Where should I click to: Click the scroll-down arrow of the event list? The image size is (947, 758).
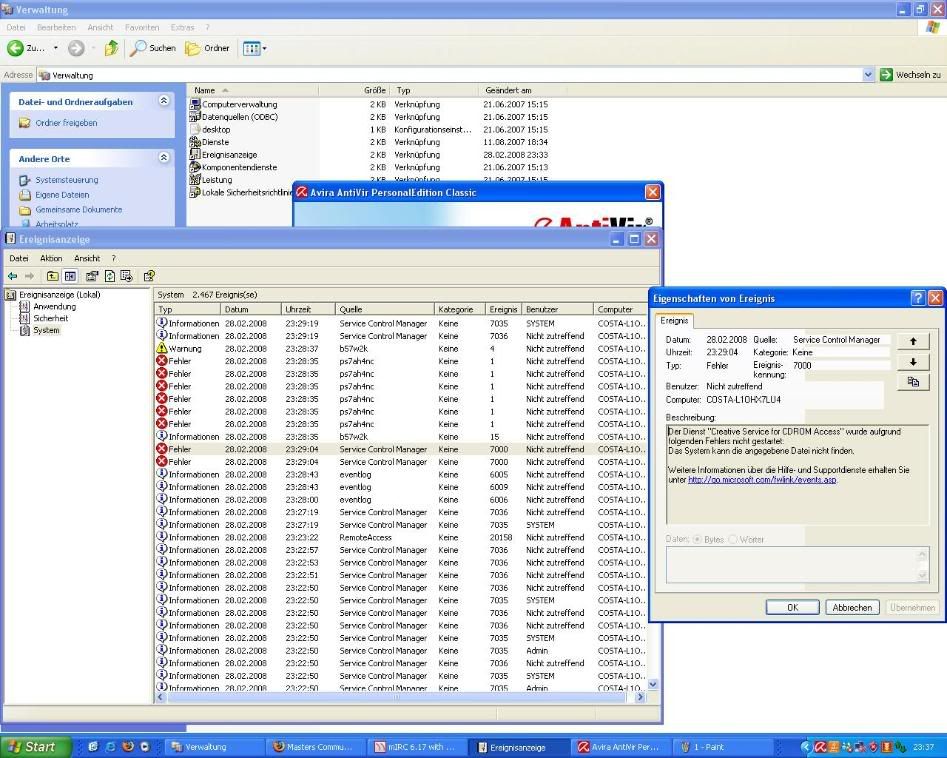tap(652, 684)
